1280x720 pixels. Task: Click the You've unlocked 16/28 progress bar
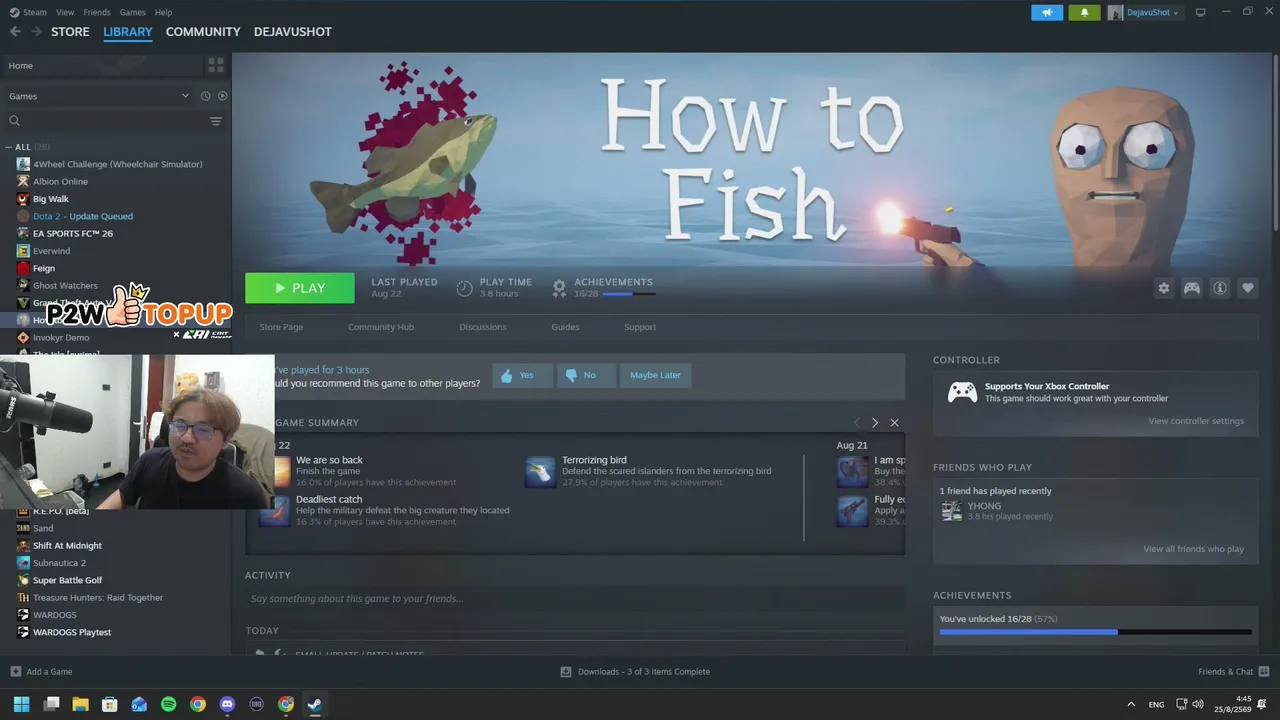tap(1096, 632)
